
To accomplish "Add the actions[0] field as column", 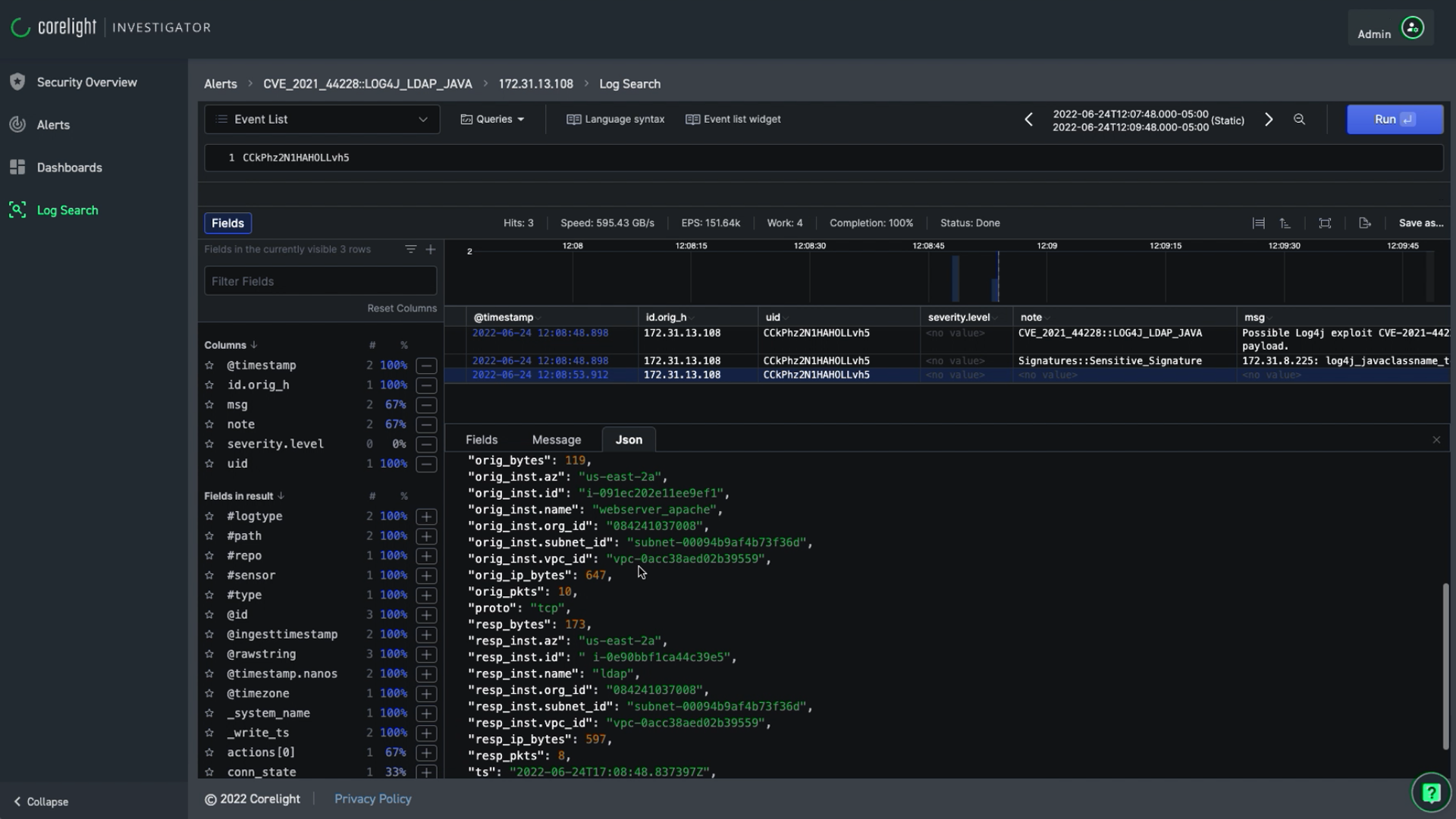I will click(x=427, y=753).
